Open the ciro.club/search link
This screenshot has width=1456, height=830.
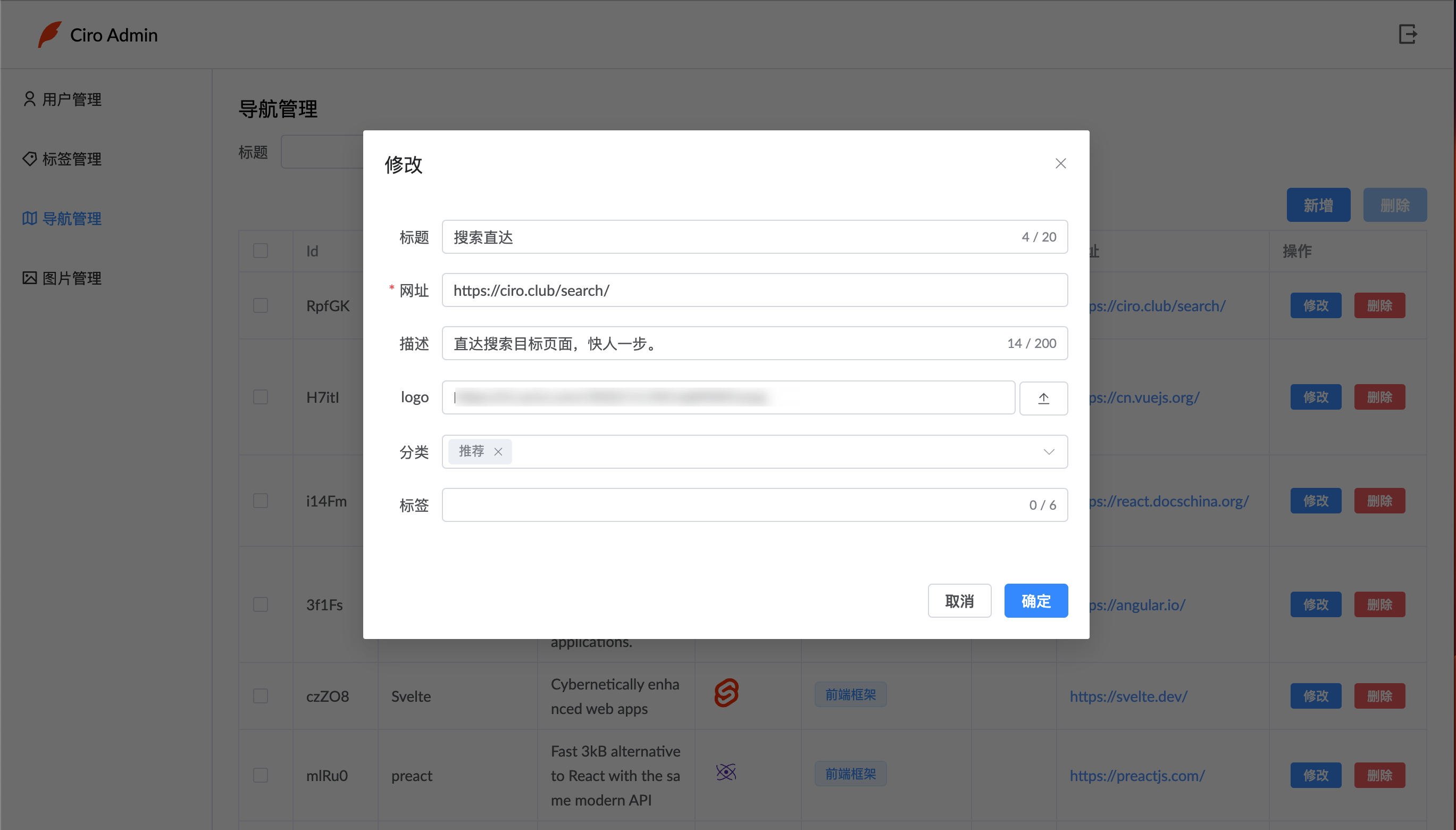[1158, 305]
